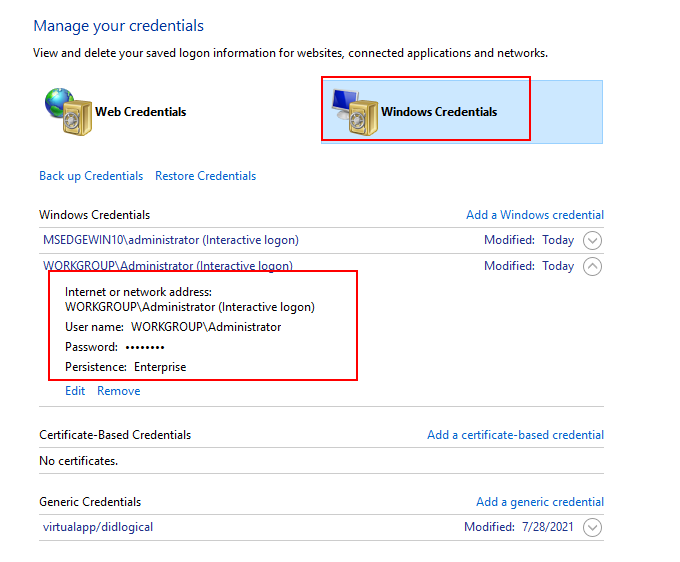Click the Windows Credentials monitor vault icon
Image resolution: width=680 pixels, height=562 pixels.
coord(354,112)
